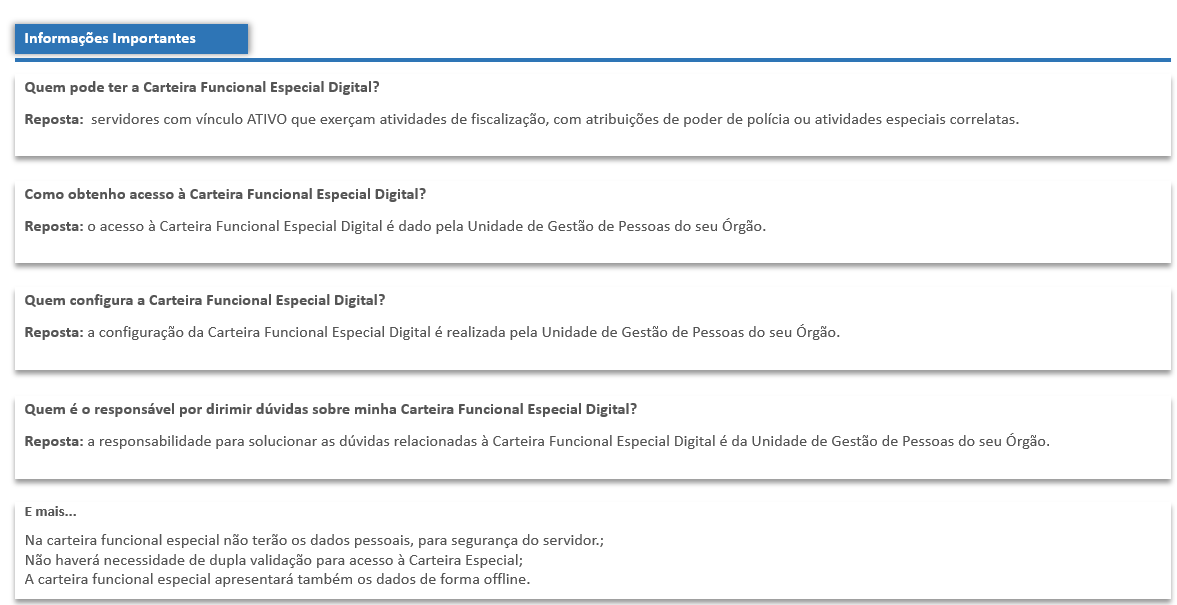Screen dimensions: 1177x605
Task: Click the line about dados de forma offline
Action: [277, 580]
